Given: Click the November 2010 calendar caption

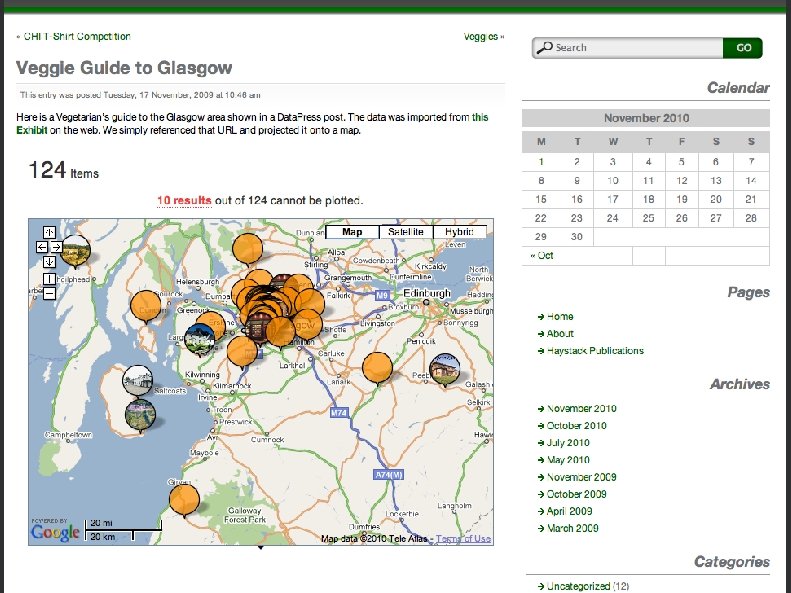Looking at the screenshot, I should click(646, 118).
